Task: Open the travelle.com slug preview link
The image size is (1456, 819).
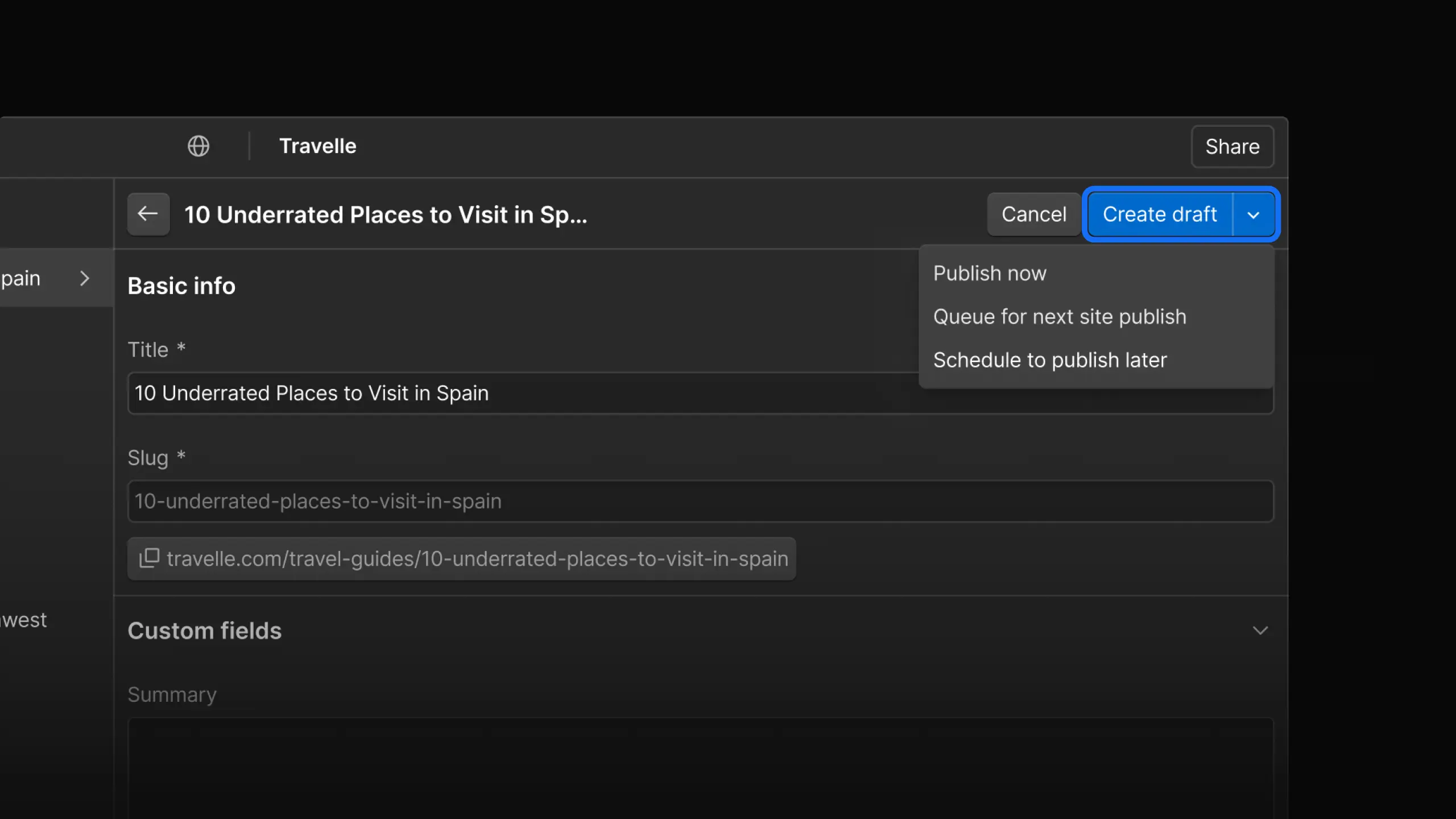Action: 477,559
